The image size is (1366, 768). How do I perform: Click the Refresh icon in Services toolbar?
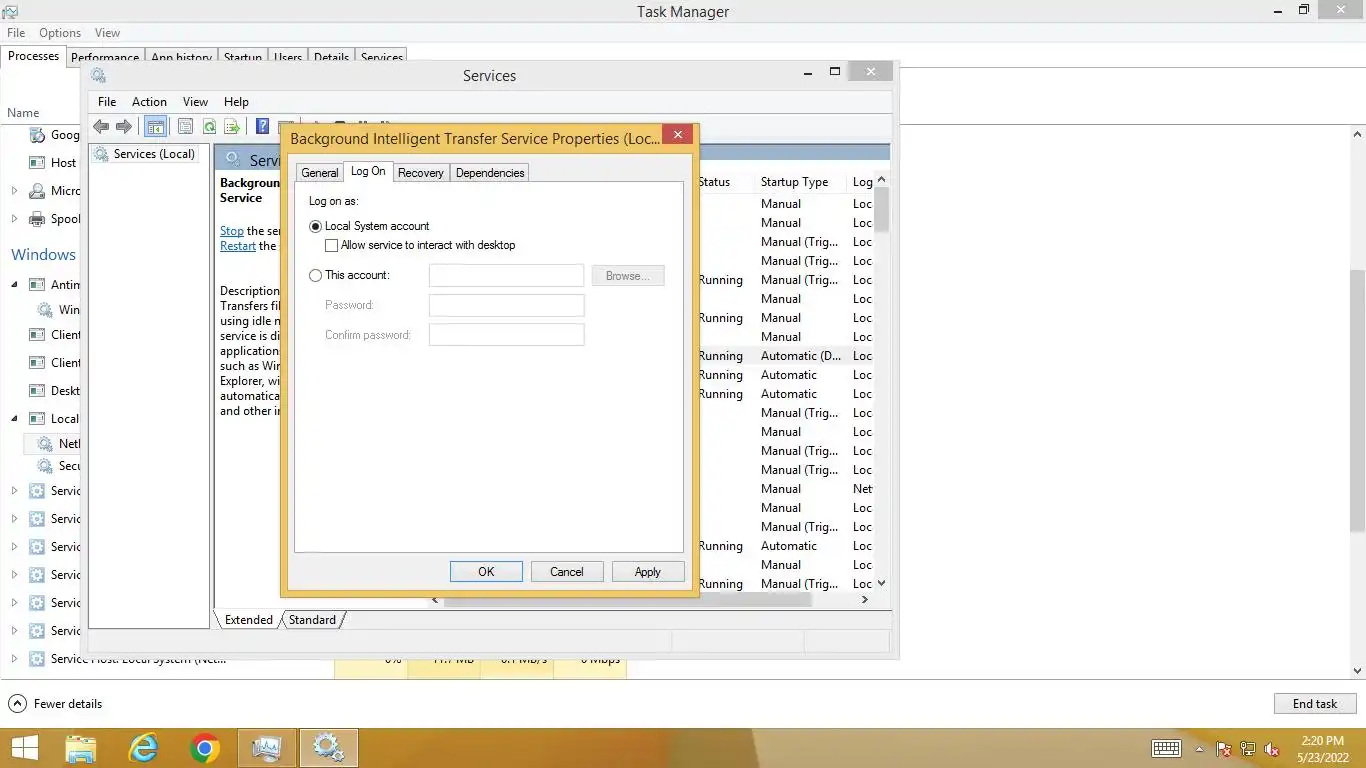point(209,126)
